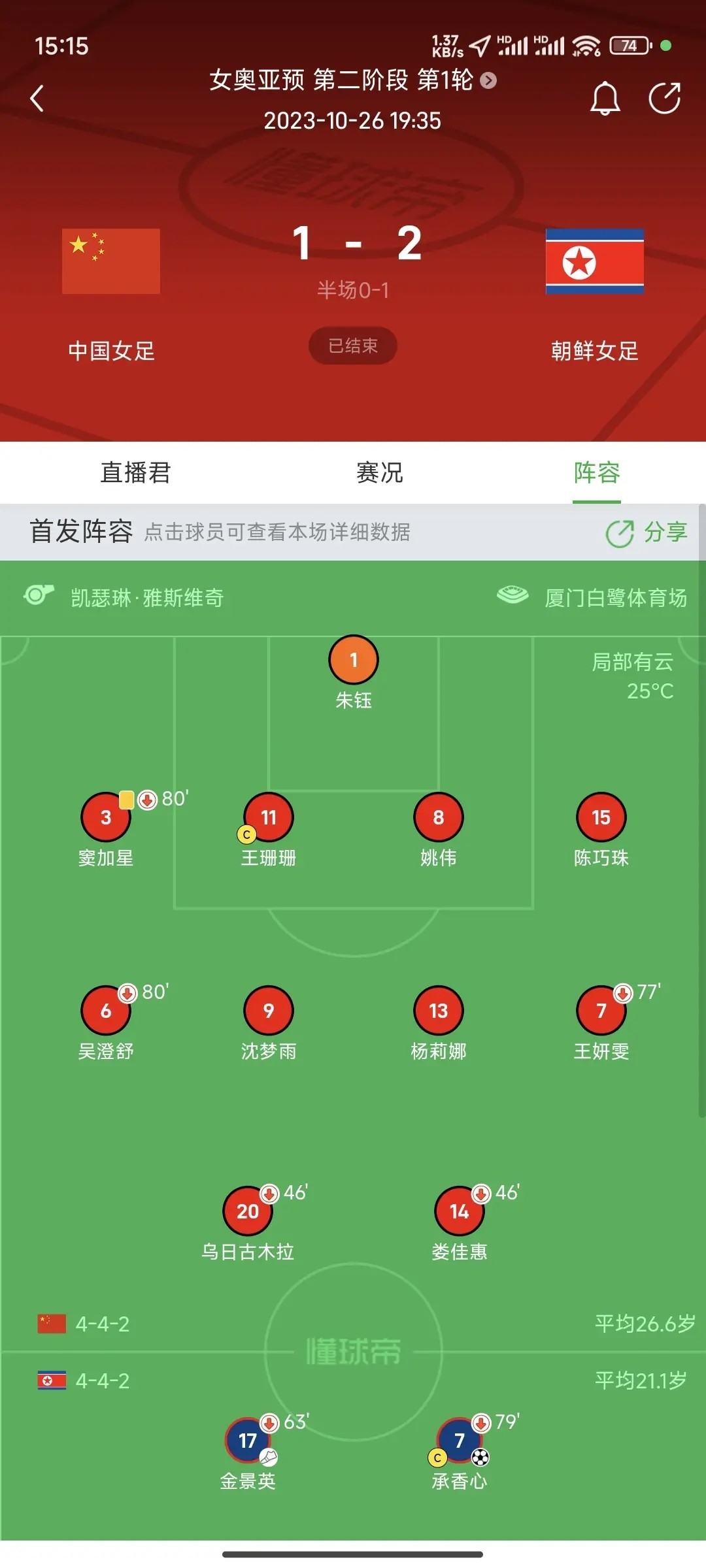
Task: Switch to the 赛况 tab
Action: click(x=379, y=472)
